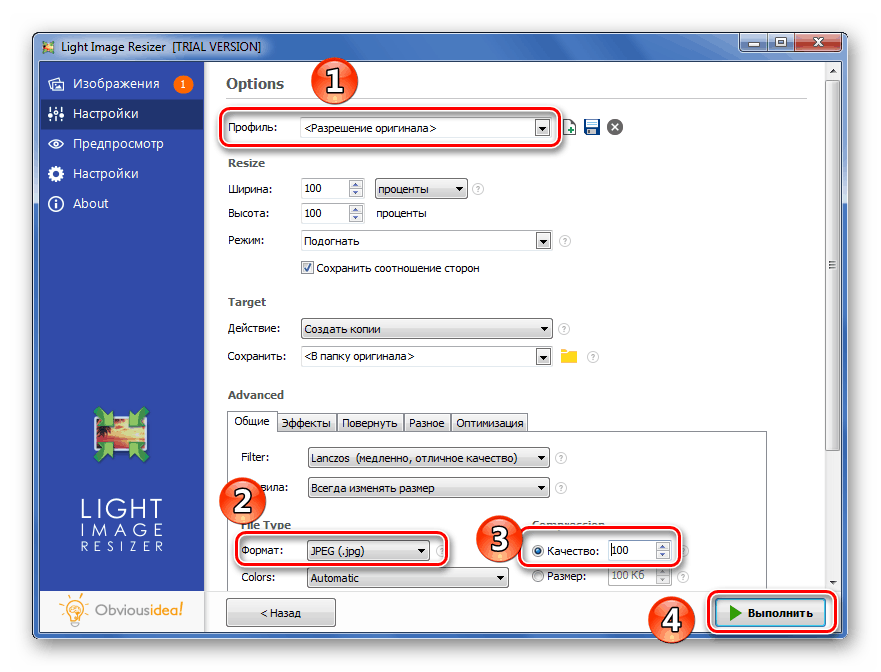Decrease Высота with down spinner arrow
This screenshot has height=672, width=881.
(x=356, y=218)
